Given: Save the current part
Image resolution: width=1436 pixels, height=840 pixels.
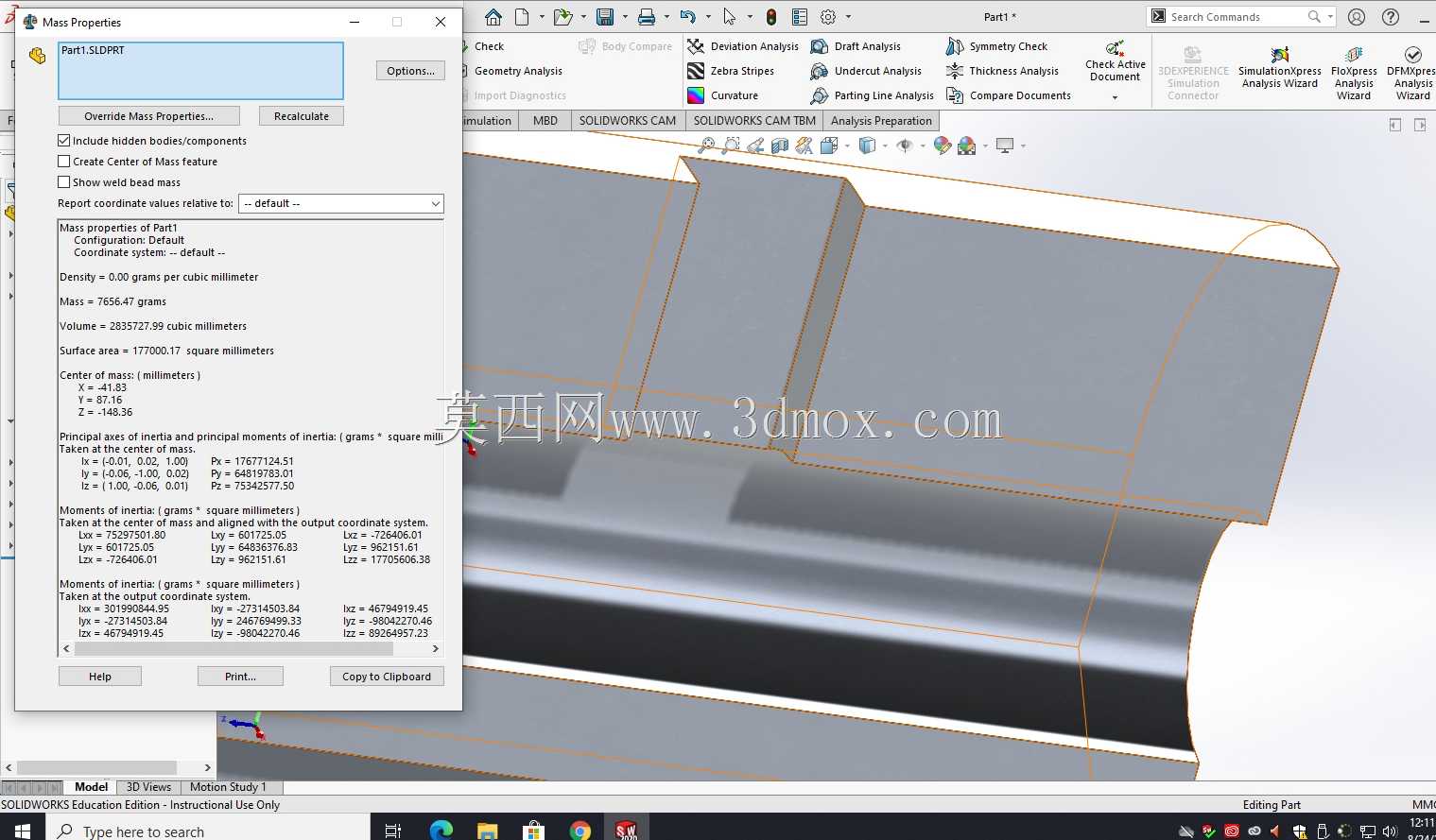Looking at the screenshot, I should (x=605, y=17).
